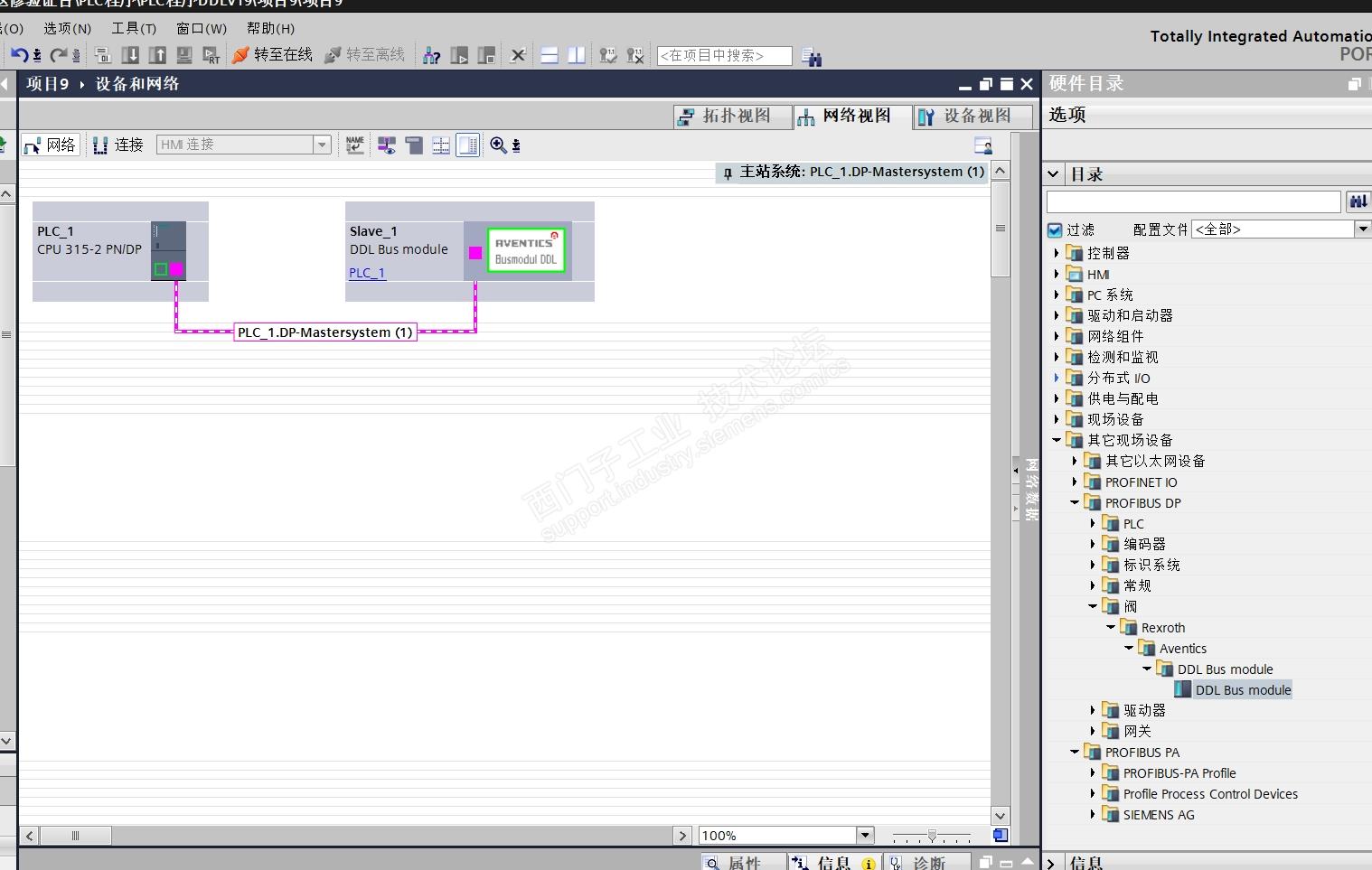Open the 工具(T) menu

[x=134, y=29]
